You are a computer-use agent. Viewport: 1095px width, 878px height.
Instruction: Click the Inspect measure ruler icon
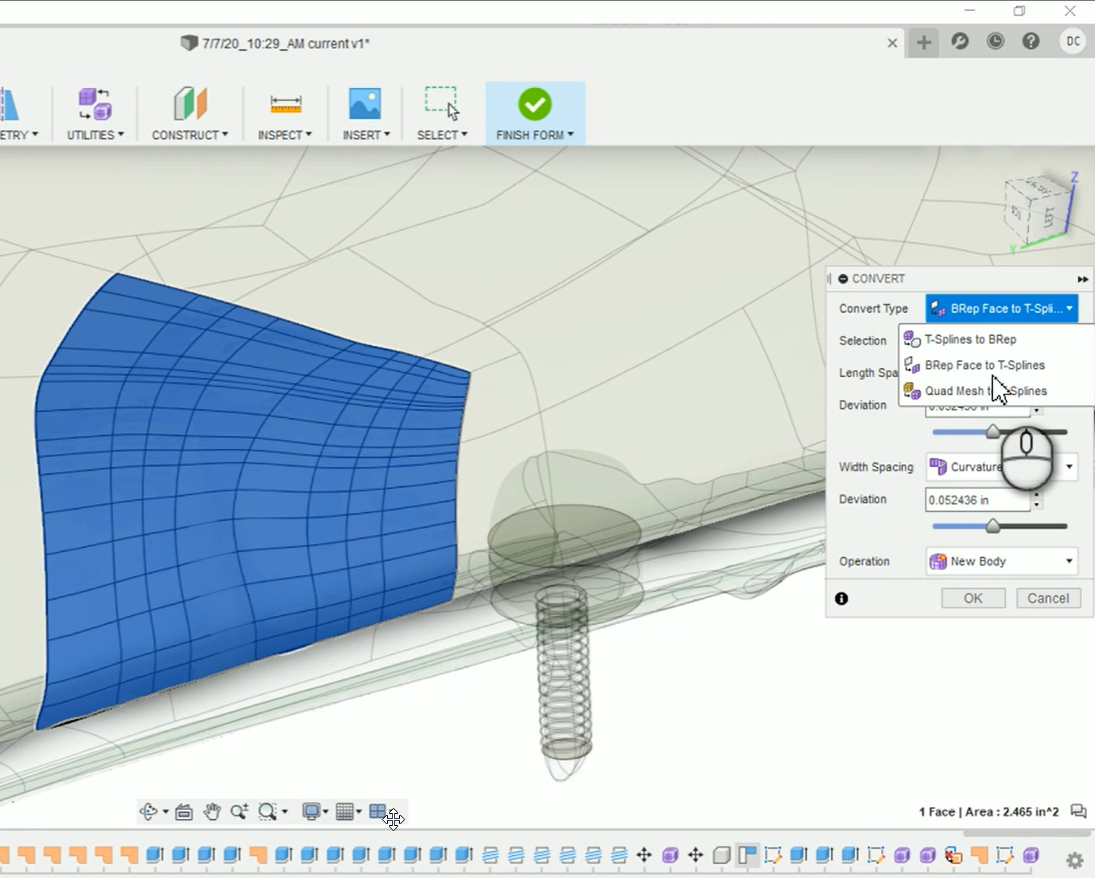point(285,104)
